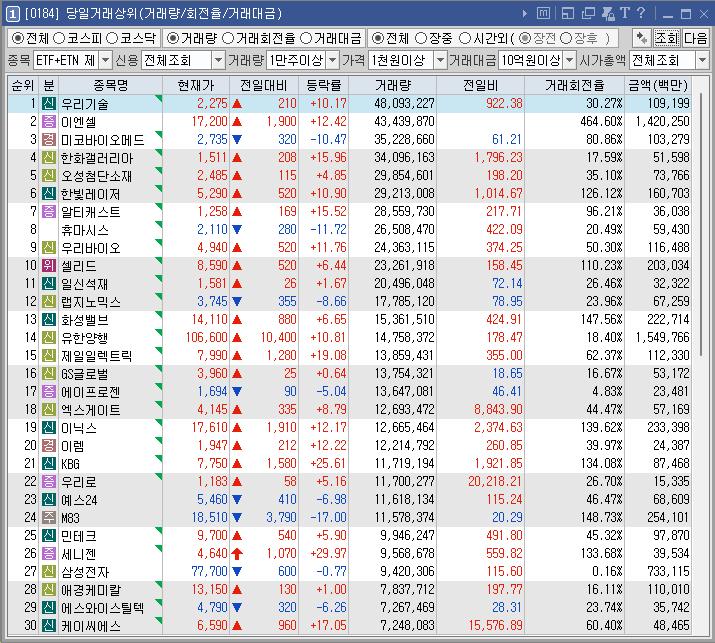715x643 pixels.
Task: Click the 증 badge on the 이엔셀 row
Action: pyautogui.click(x=49, y=121)
